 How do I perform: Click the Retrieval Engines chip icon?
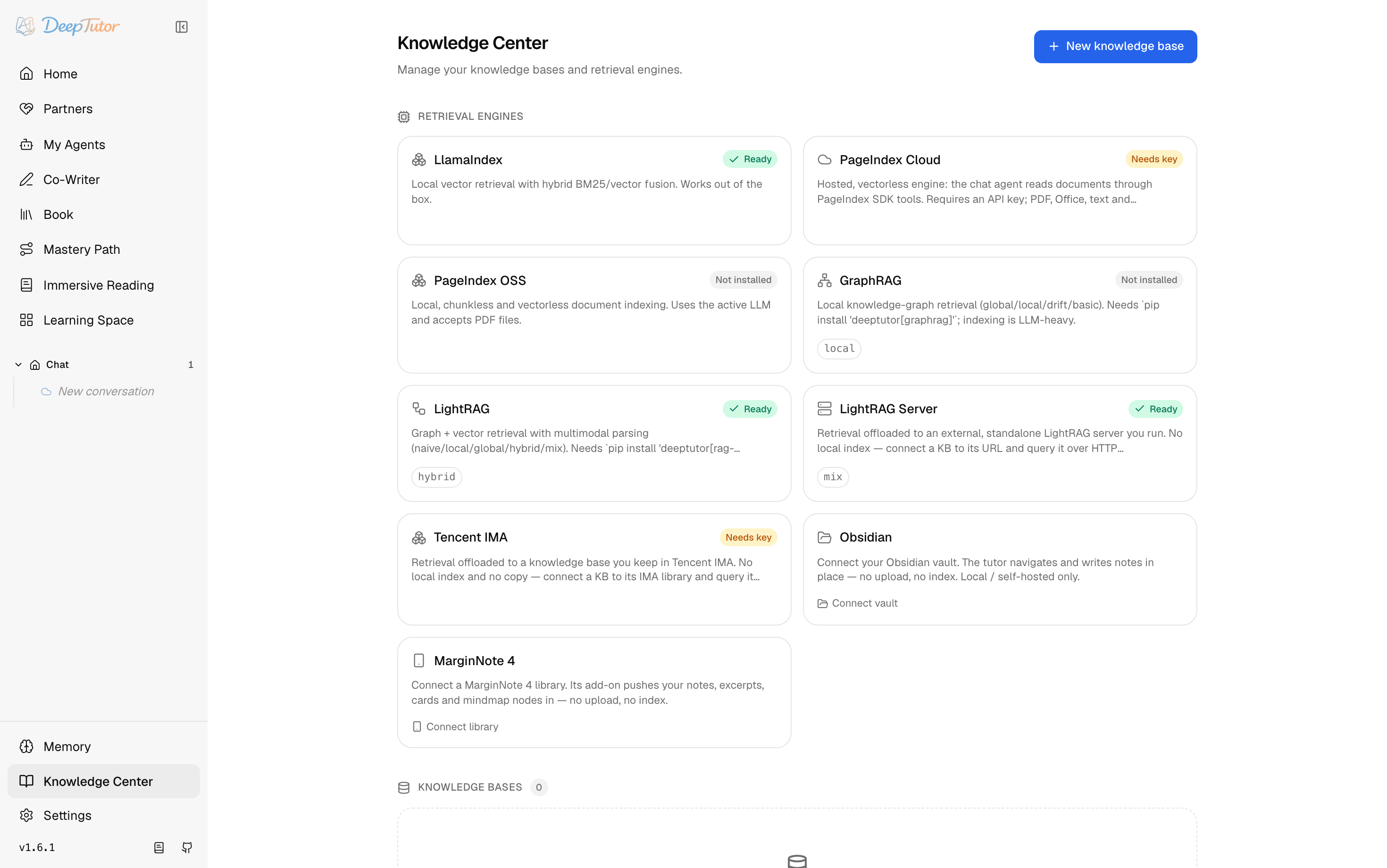point(403,117)
